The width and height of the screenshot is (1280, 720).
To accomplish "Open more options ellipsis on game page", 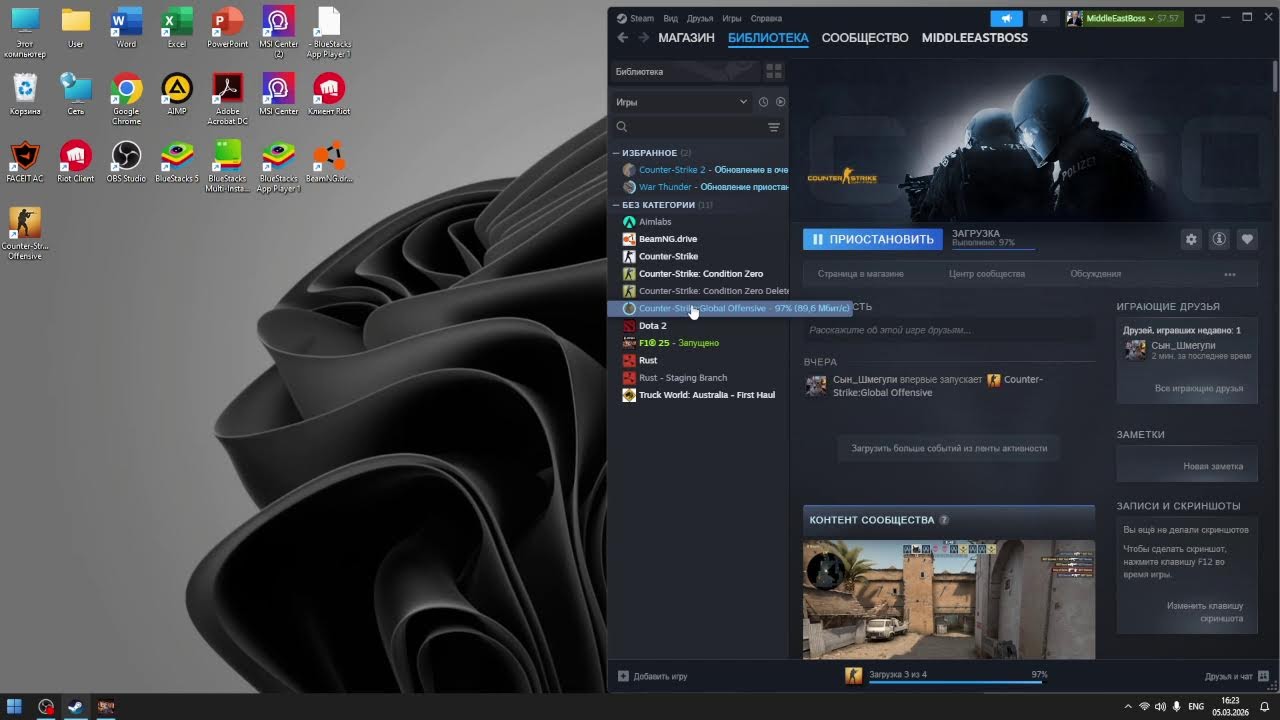I will [x=1230, y=274].
